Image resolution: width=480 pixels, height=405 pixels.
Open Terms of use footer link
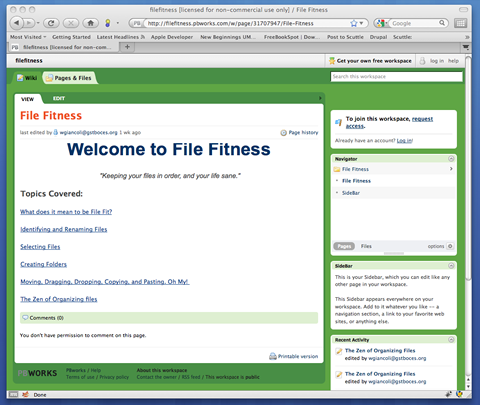80,377
